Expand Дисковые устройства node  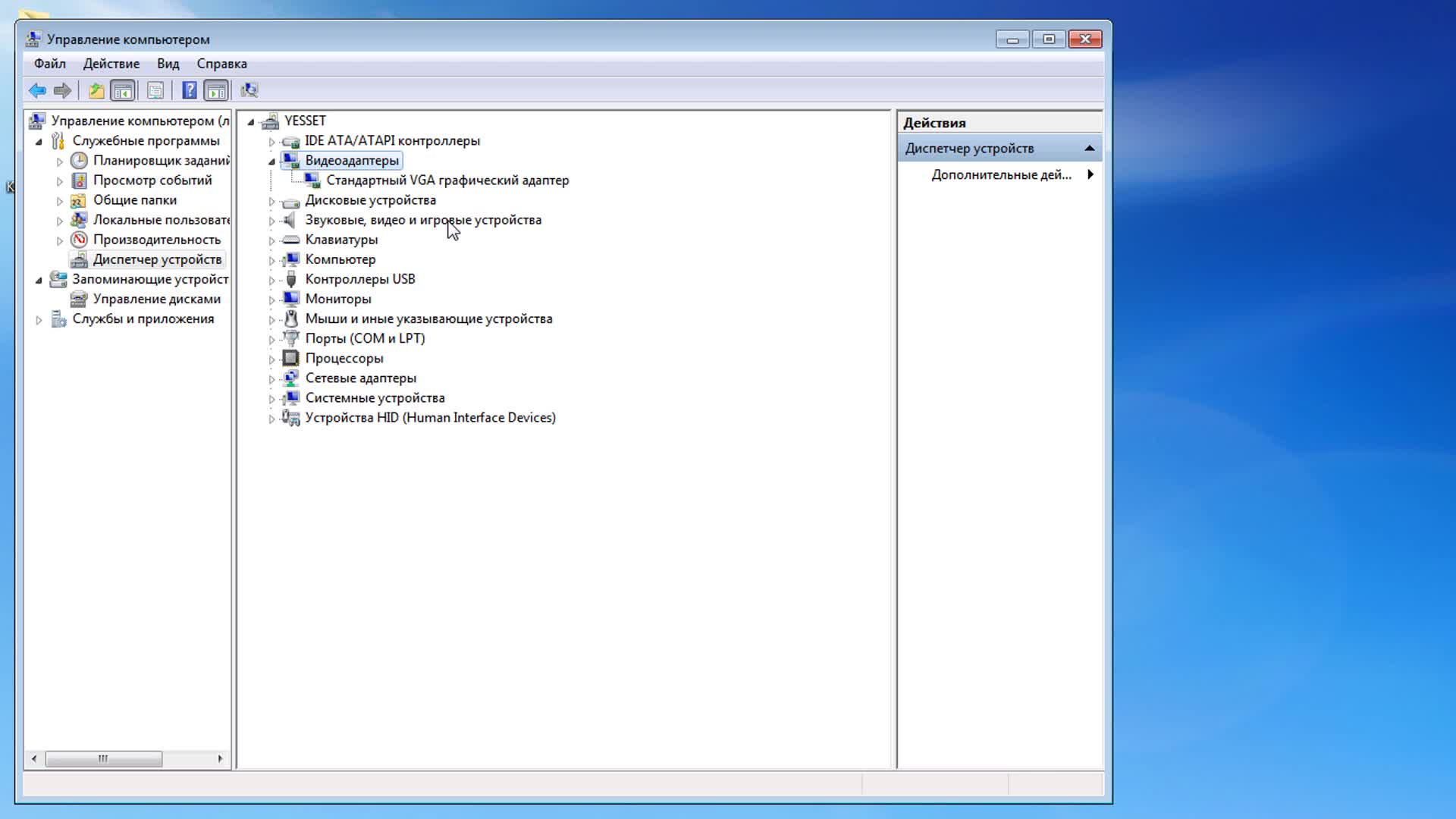pyautogui.click(x=271, y=201)
